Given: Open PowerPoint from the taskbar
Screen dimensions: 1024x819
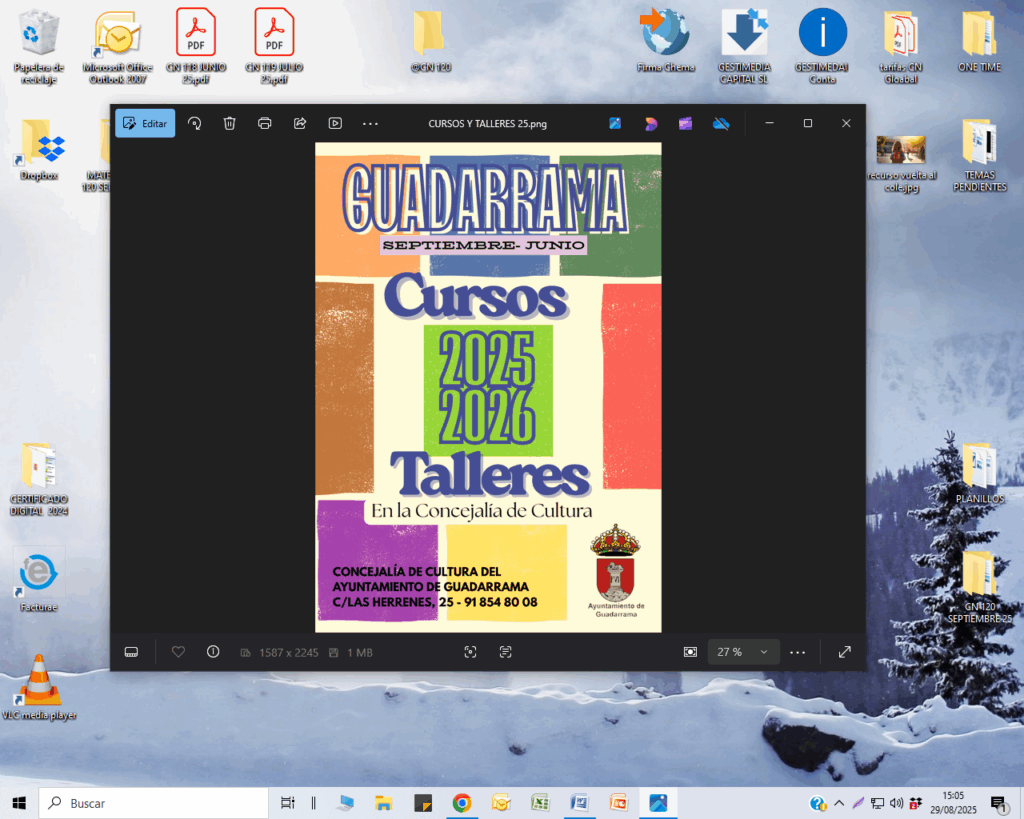Looking at the screenshot, I should [x=618, y=803].
